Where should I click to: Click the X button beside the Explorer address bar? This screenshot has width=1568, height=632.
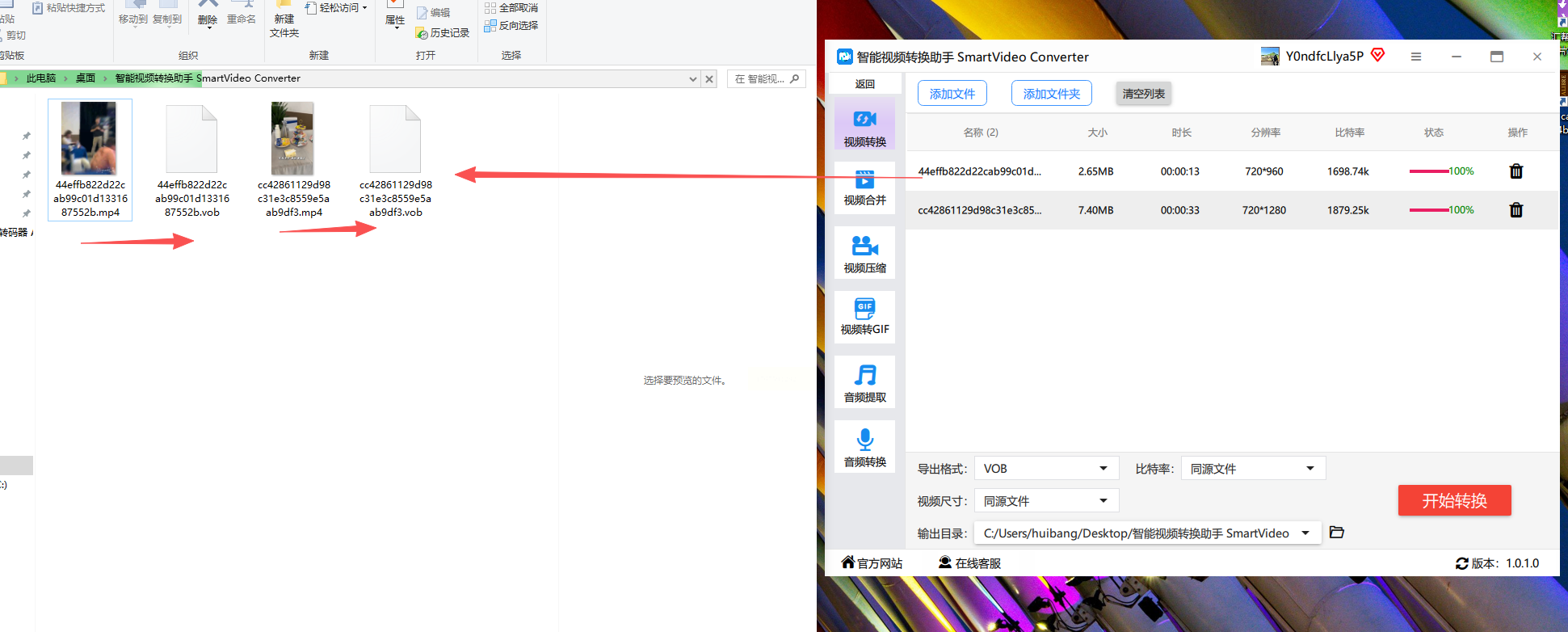[x=709, y=78]
